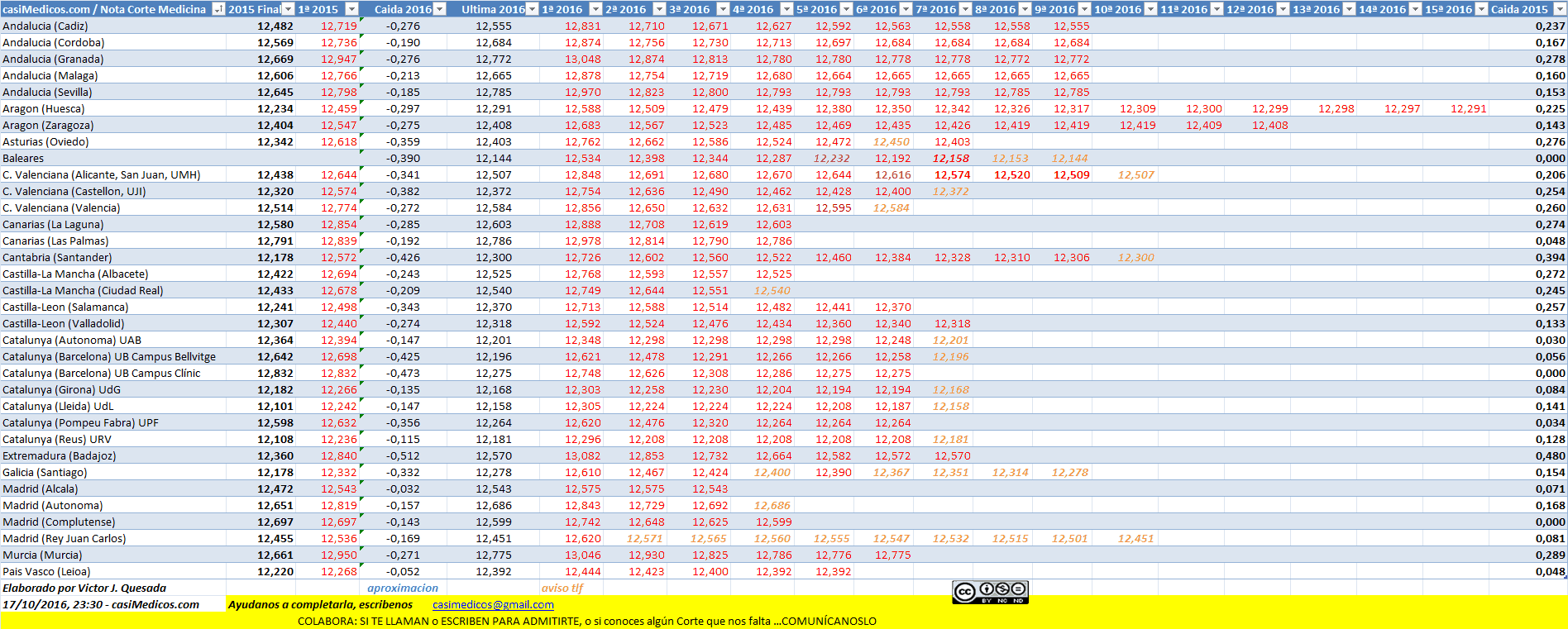Screen dimensions: 1568x629
Task: Select Santander Caida 2016 value -0,426
Action: click(403, 257)
